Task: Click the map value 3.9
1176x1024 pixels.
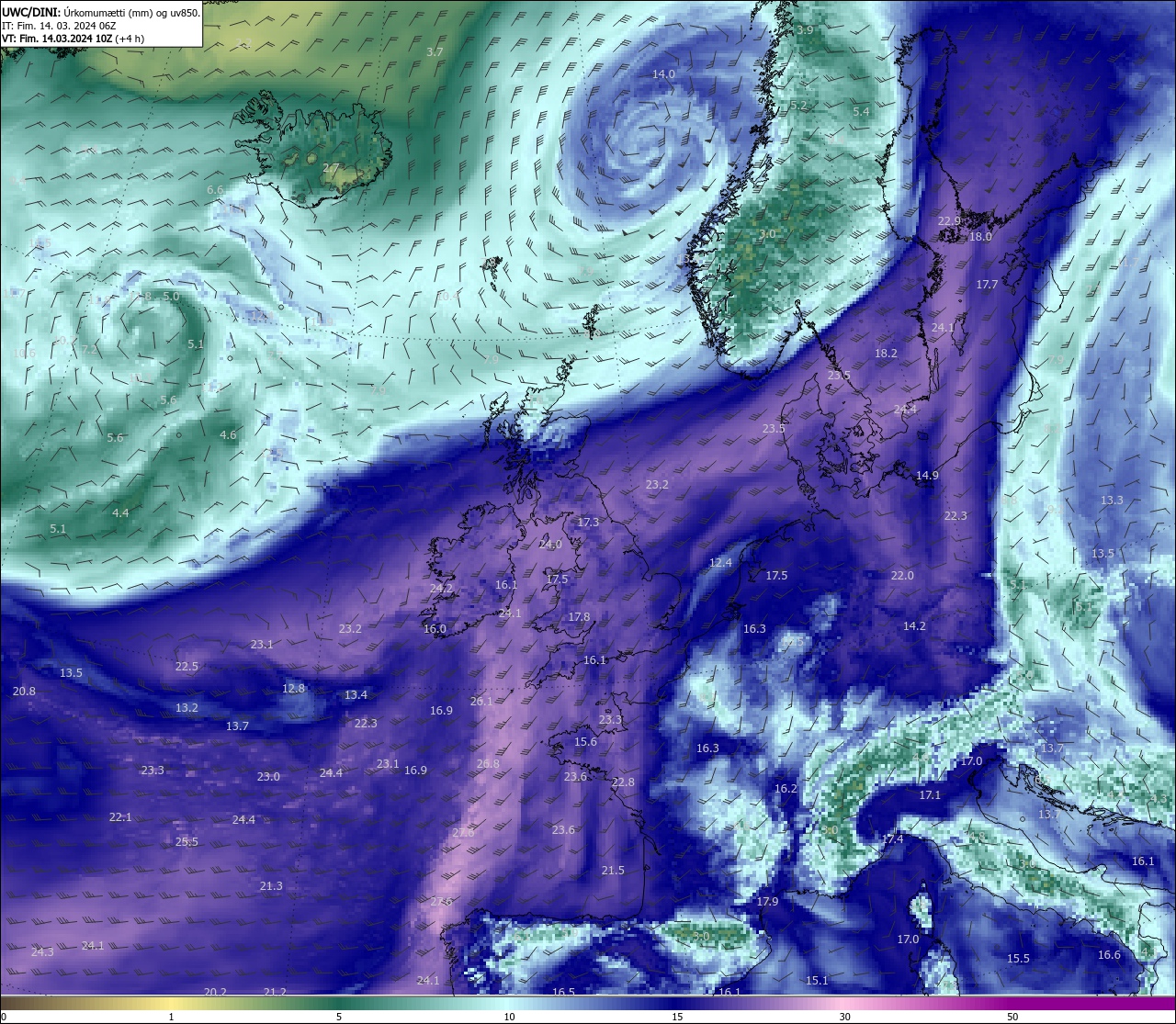Action: tap(804, 29)
